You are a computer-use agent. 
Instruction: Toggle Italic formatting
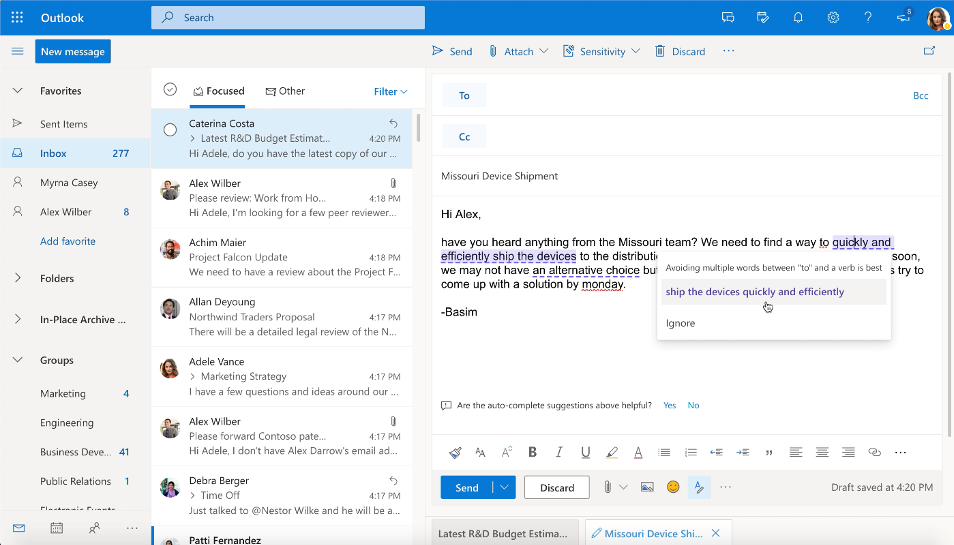pos(559,452)
